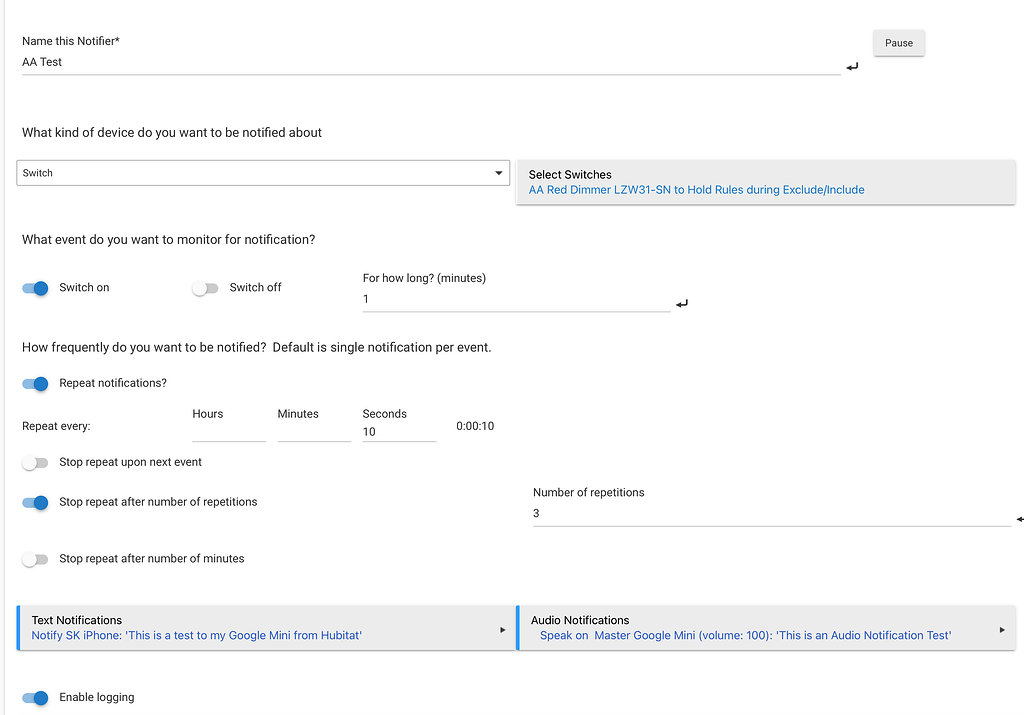Click the Name this Notifier text field

430,62
